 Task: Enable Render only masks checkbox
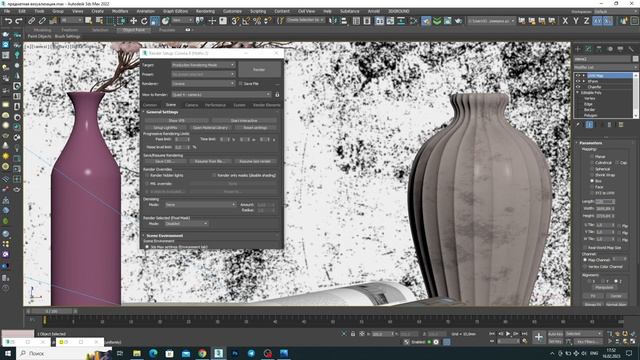(x=214, y=175)
